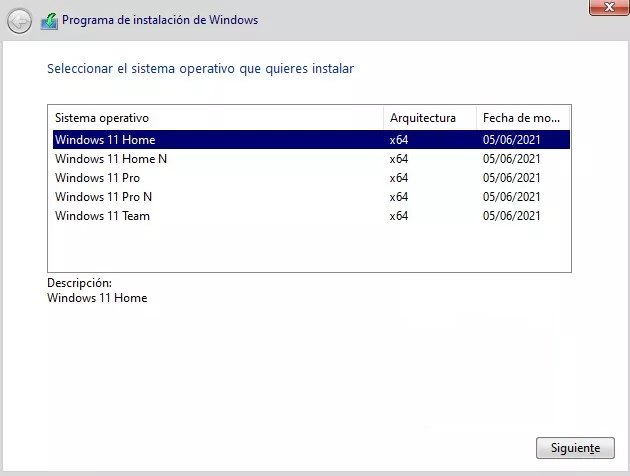This screenshot has width=630, height=476.
Task: Click the description text below Descripción
Action: pos(97,298)
